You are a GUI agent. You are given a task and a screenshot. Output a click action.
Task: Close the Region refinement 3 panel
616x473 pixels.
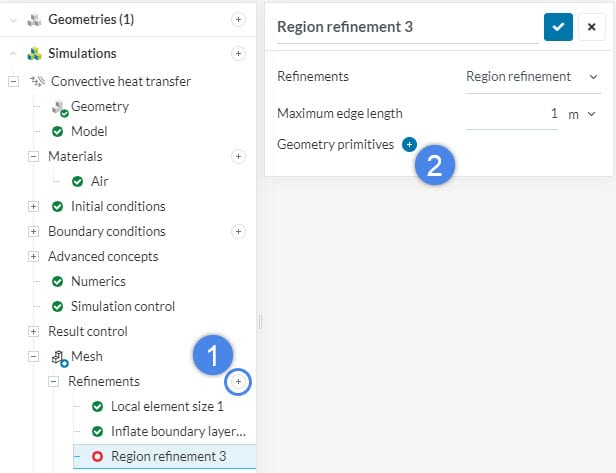tap(591, 27)
